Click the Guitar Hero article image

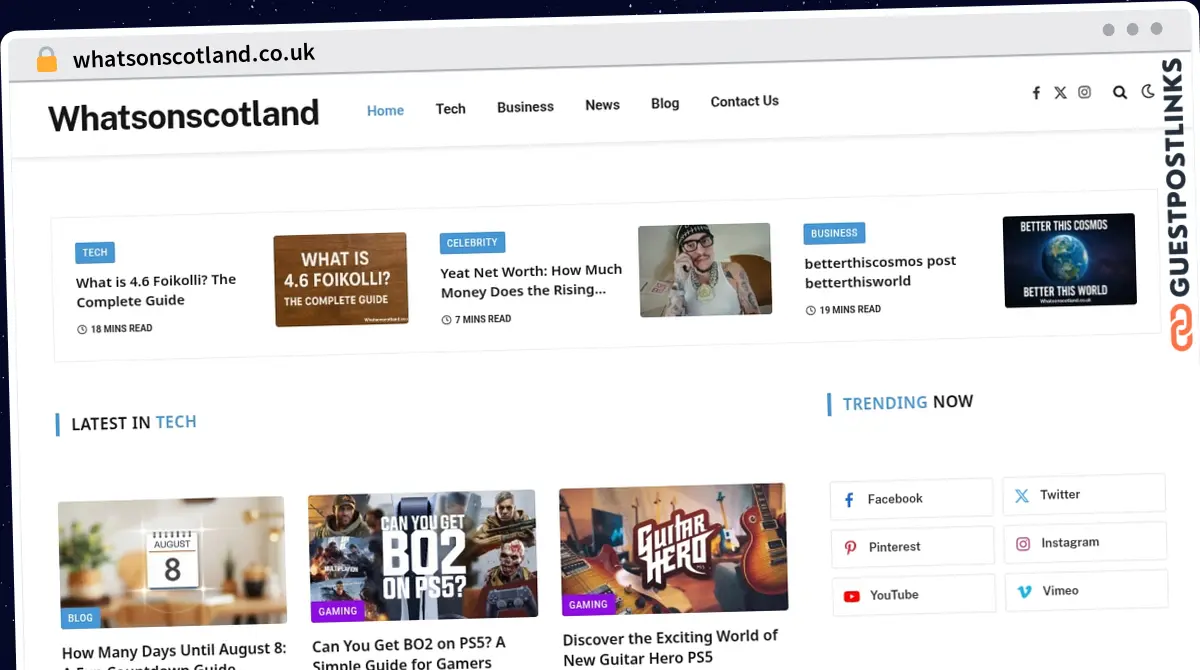(x=673, y=547)
